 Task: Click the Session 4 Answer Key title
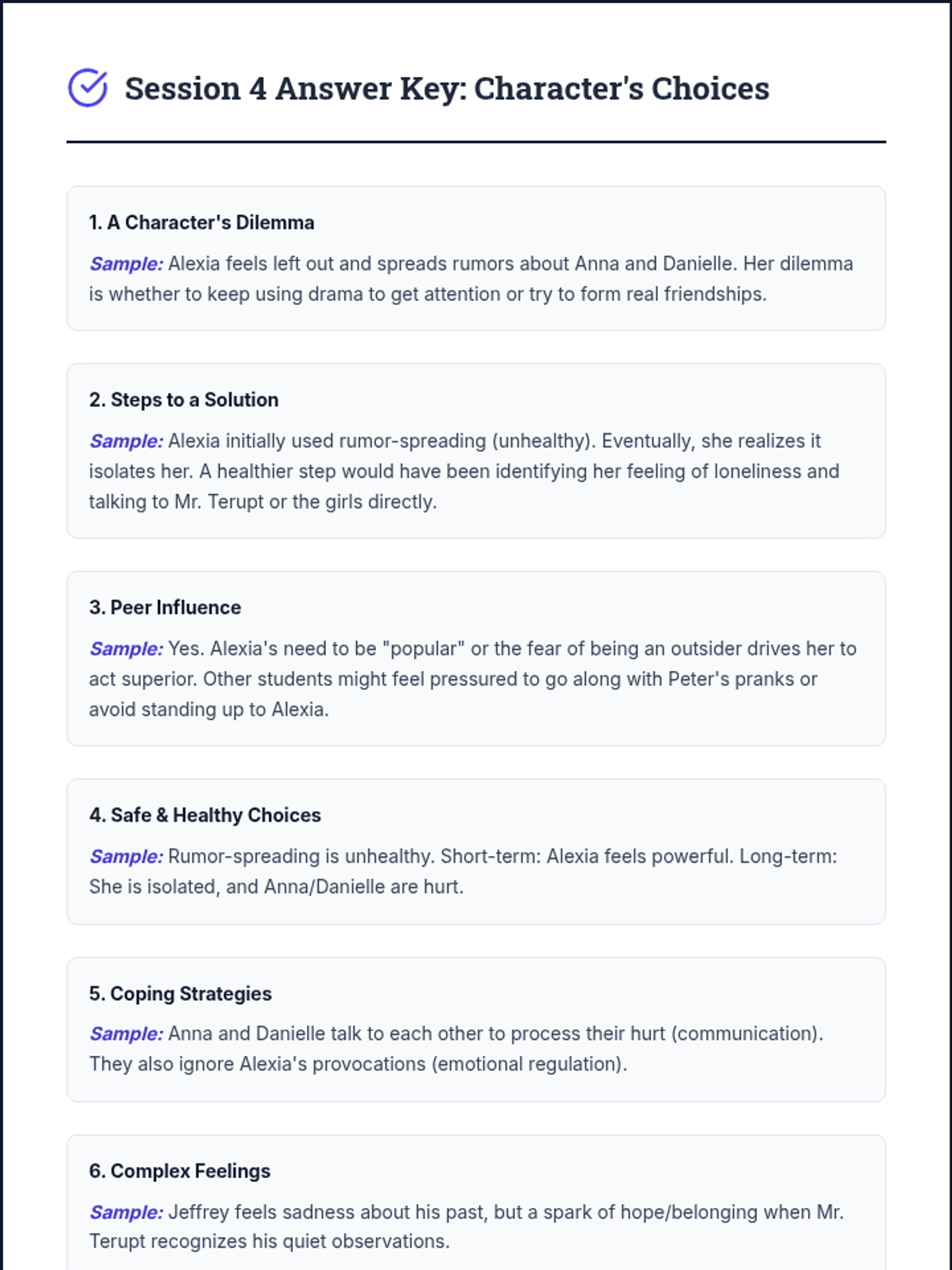(447, 89)
